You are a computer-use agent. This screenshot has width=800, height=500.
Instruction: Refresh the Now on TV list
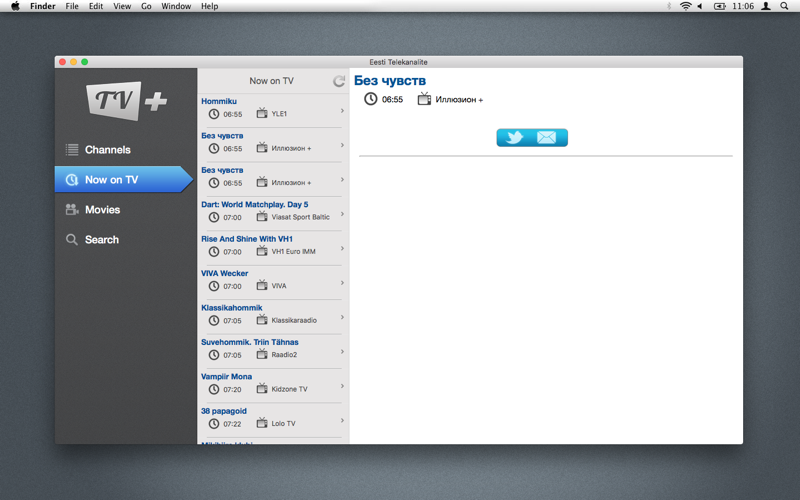coord(339,81)
